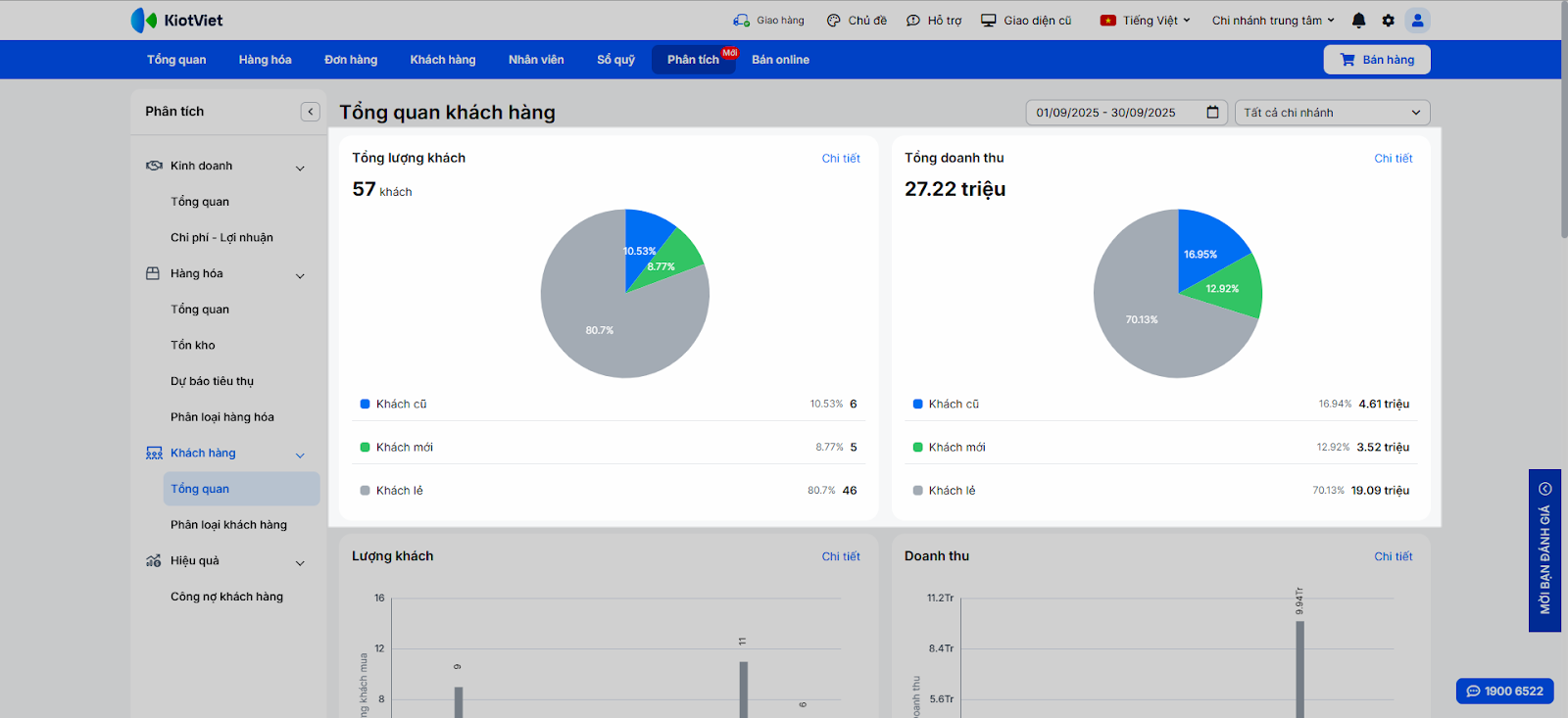This screenshot has width=1568, height=718.
Task: Click the KiotViet logo
Action: pos(177,21)
